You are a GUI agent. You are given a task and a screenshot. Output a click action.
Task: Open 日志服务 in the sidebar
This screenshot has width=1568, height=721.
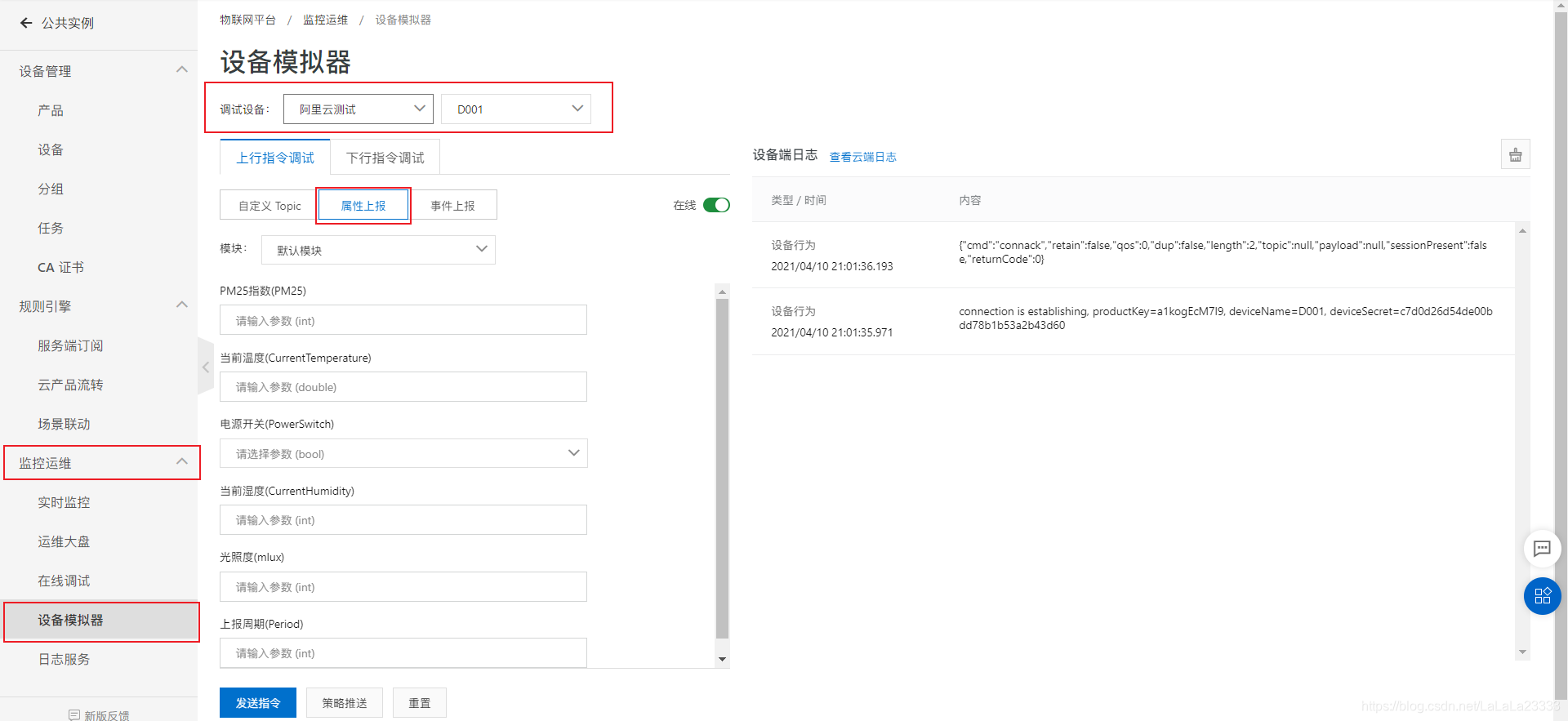tap(64, 659)
